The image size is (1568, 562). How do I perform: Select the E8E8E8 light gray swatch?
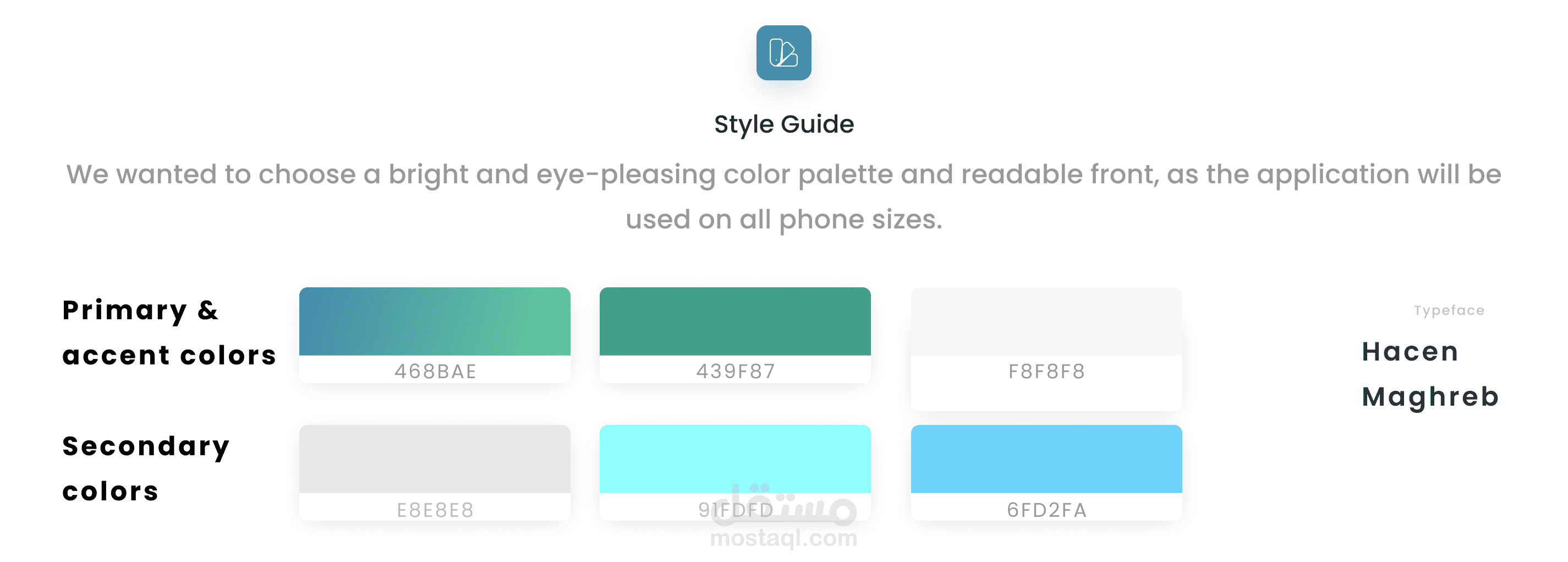pos(435,459)
